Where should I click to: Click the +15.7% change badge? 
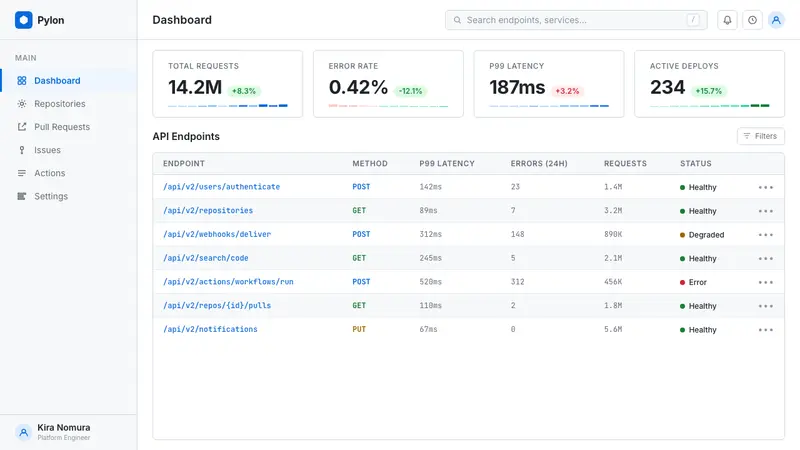click(x=709, y=91)
